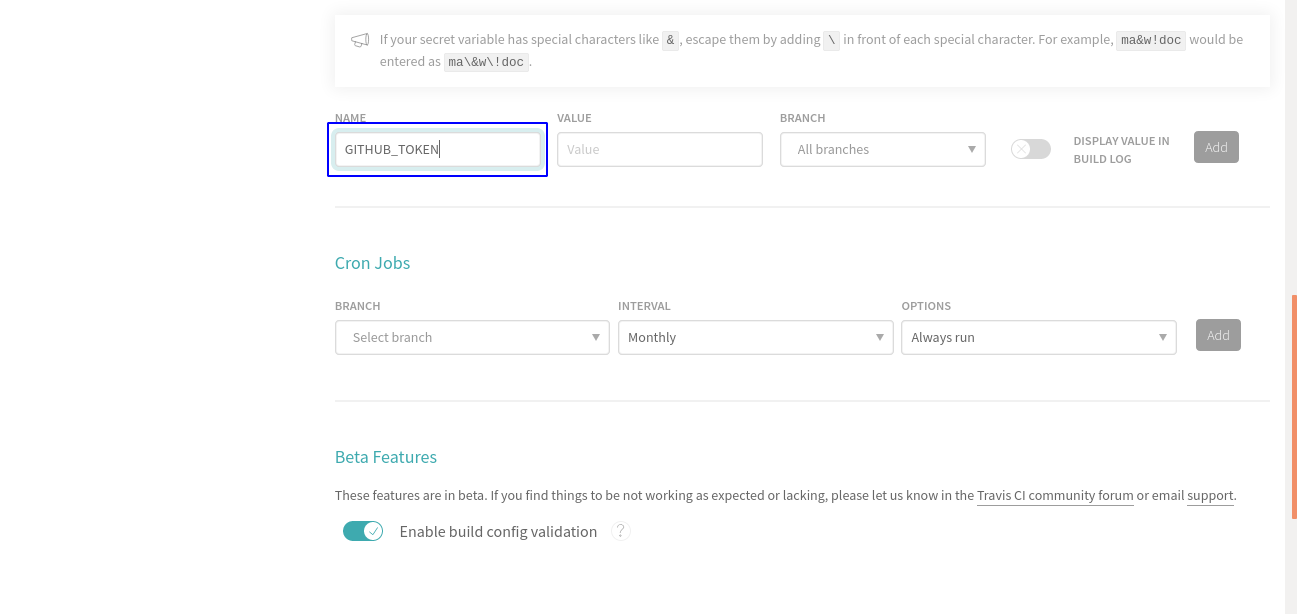
Task: Click the Beta Features section heading
Action: [x=385, y=457]
